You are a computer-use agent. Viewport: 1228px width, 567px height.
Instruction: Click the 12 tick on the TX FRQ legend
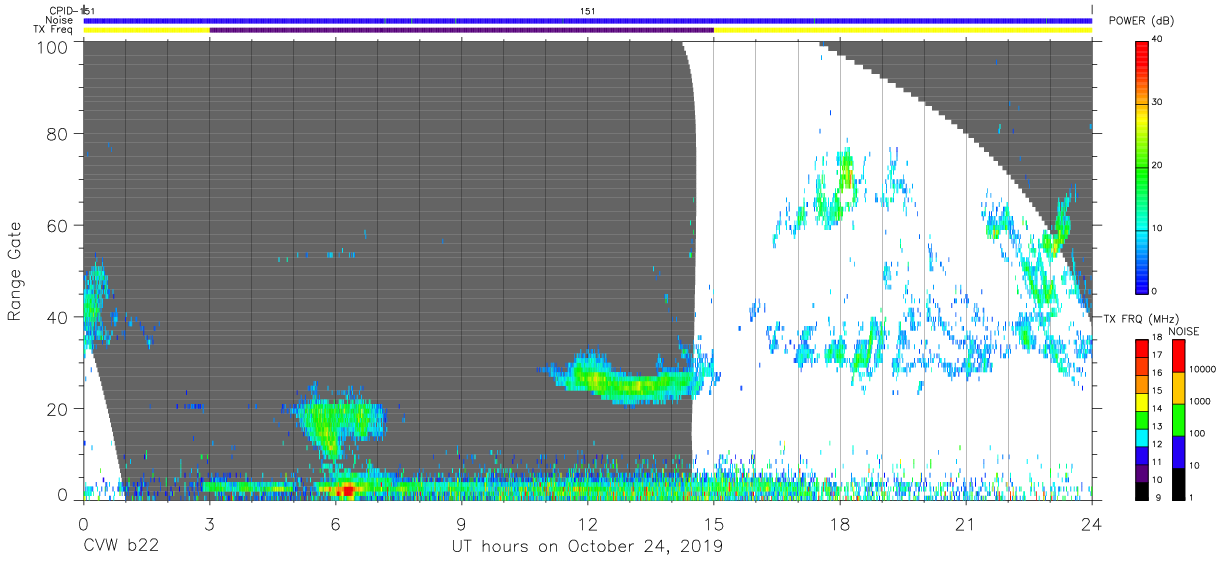click(x=1157, y=442)
